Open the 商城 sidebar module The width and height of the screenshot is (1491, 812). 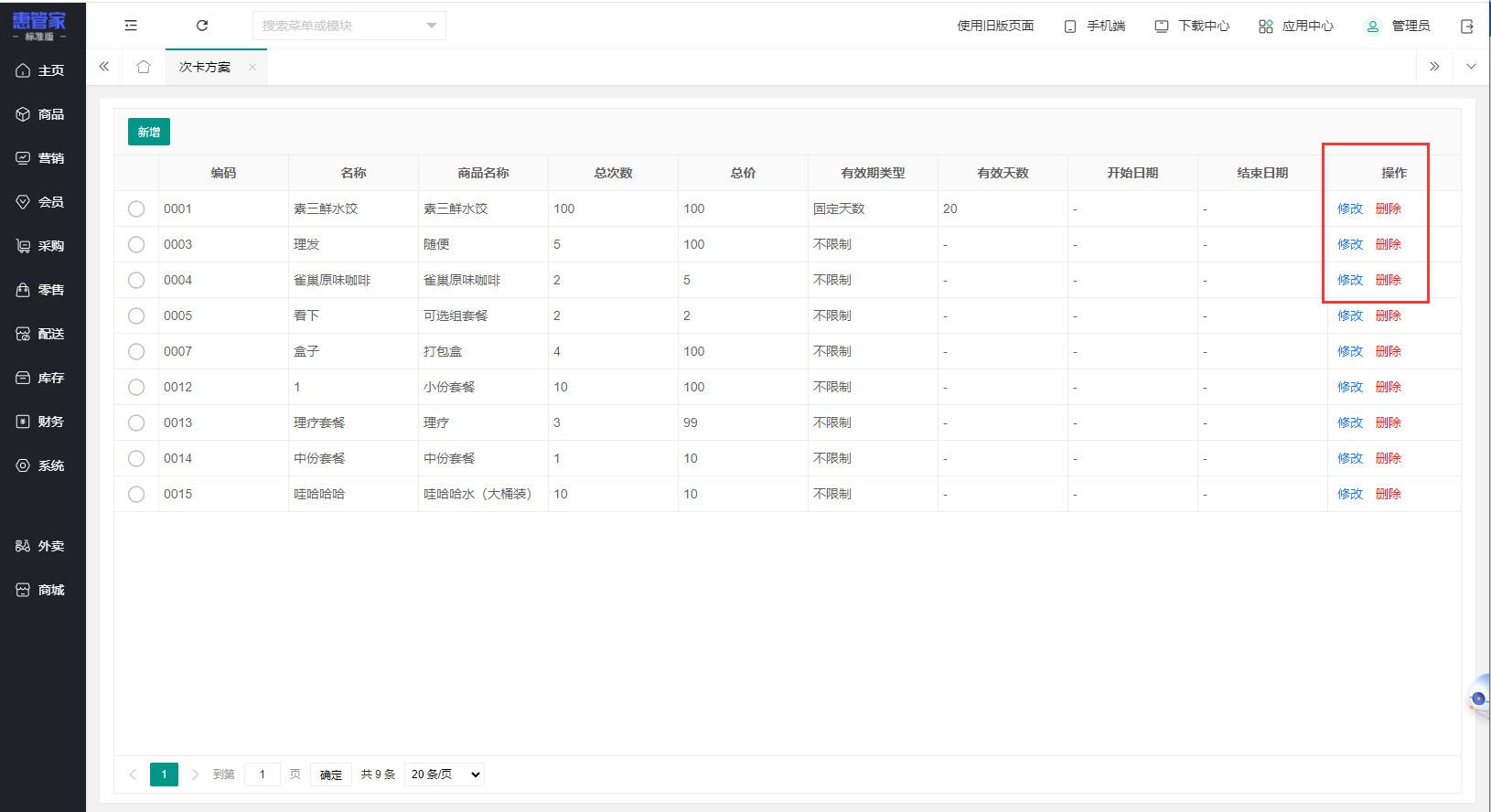click(43, 590)
